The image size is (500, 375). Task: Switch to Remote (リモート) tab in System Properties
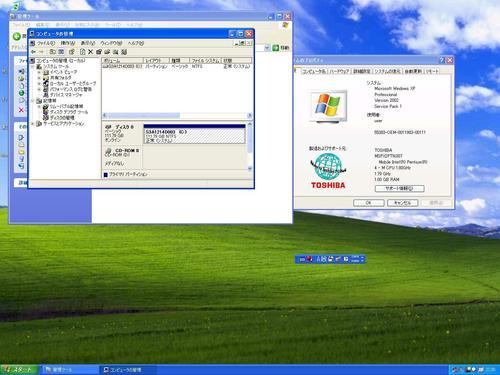[x=432, y=71]
